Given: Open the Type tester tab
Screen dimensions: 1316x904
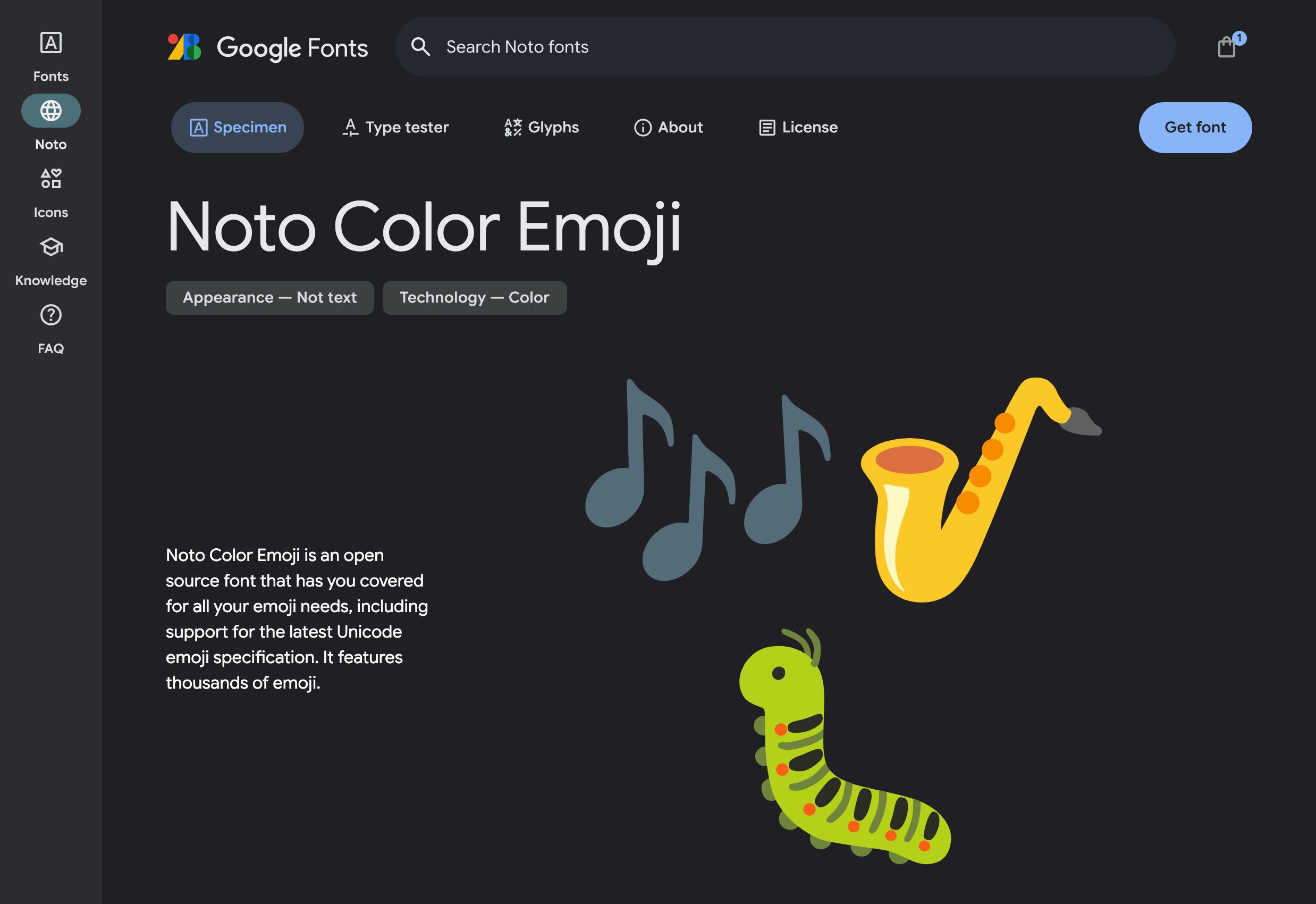Looking at the screenshot, I should pos(396,128).
